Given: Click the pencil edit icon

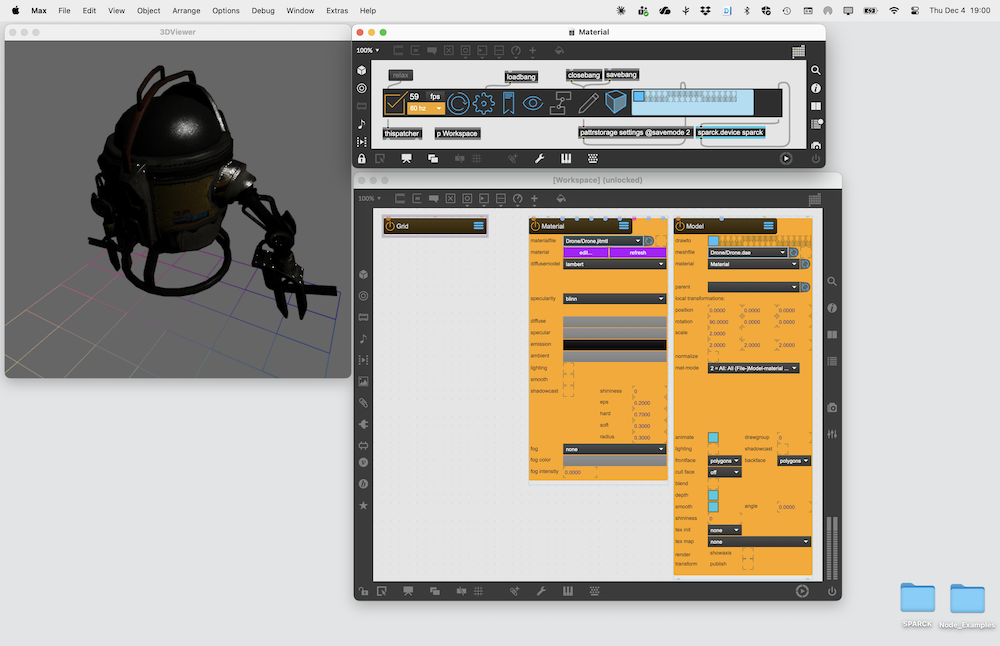Looking at the screenshot, I should click(588, 102).
